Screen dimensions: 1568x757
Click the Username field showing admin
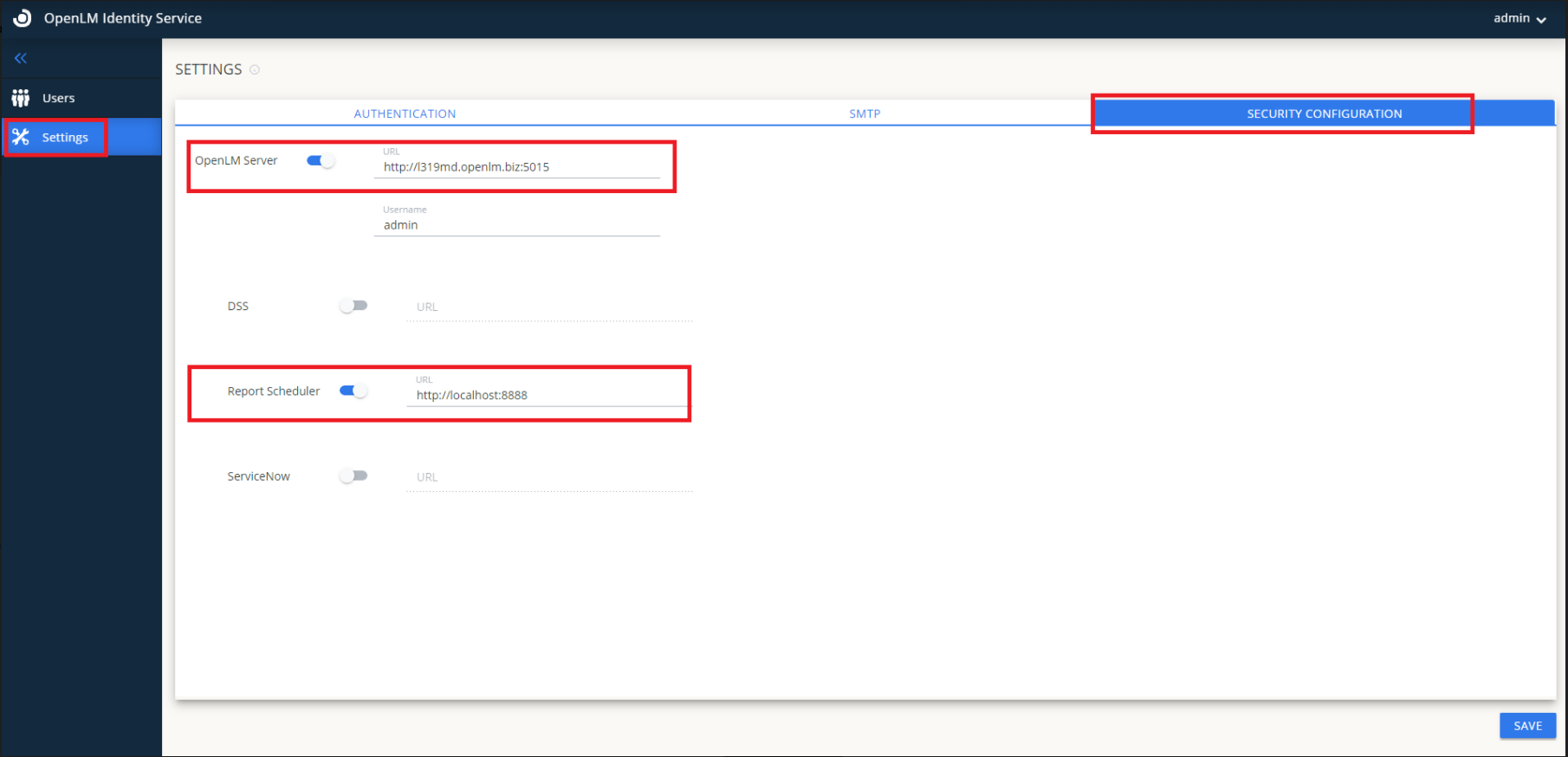pyautogui.click(x=516, y=225)
